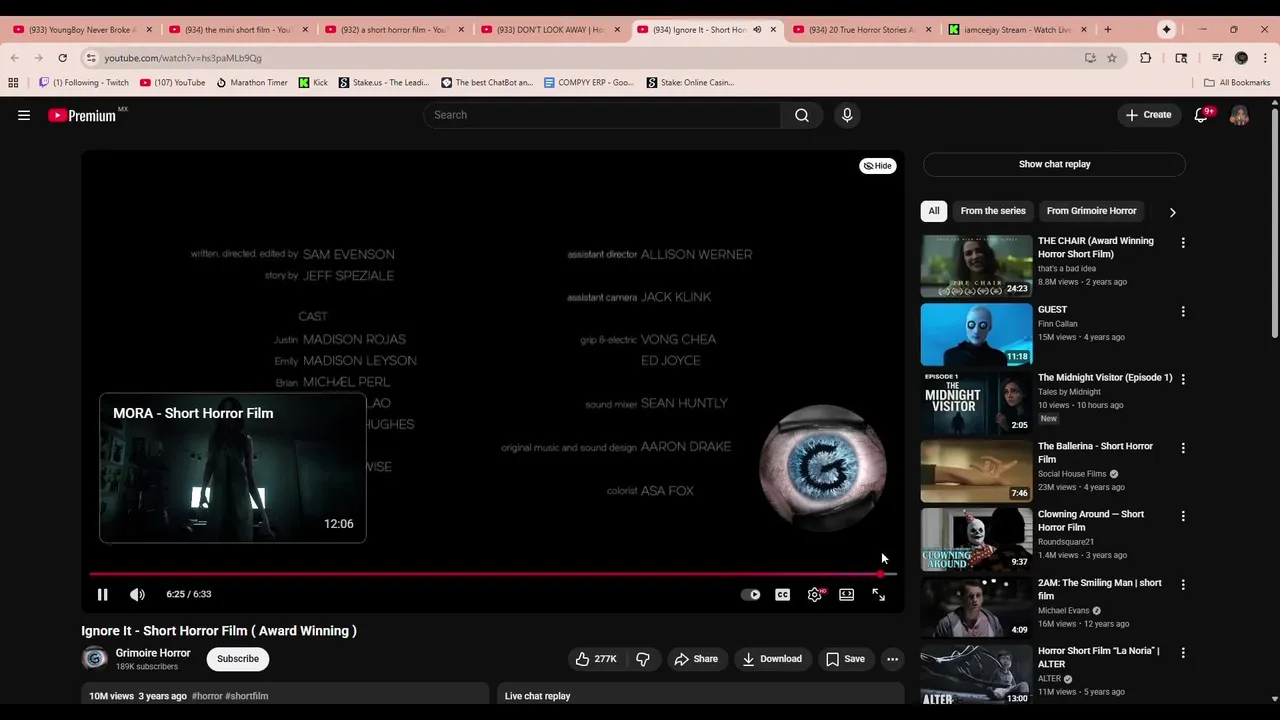The height and width of the screenshot is (720, 1280).
Task: Bookmark this page with the star
Action: tap(1112, 58)
